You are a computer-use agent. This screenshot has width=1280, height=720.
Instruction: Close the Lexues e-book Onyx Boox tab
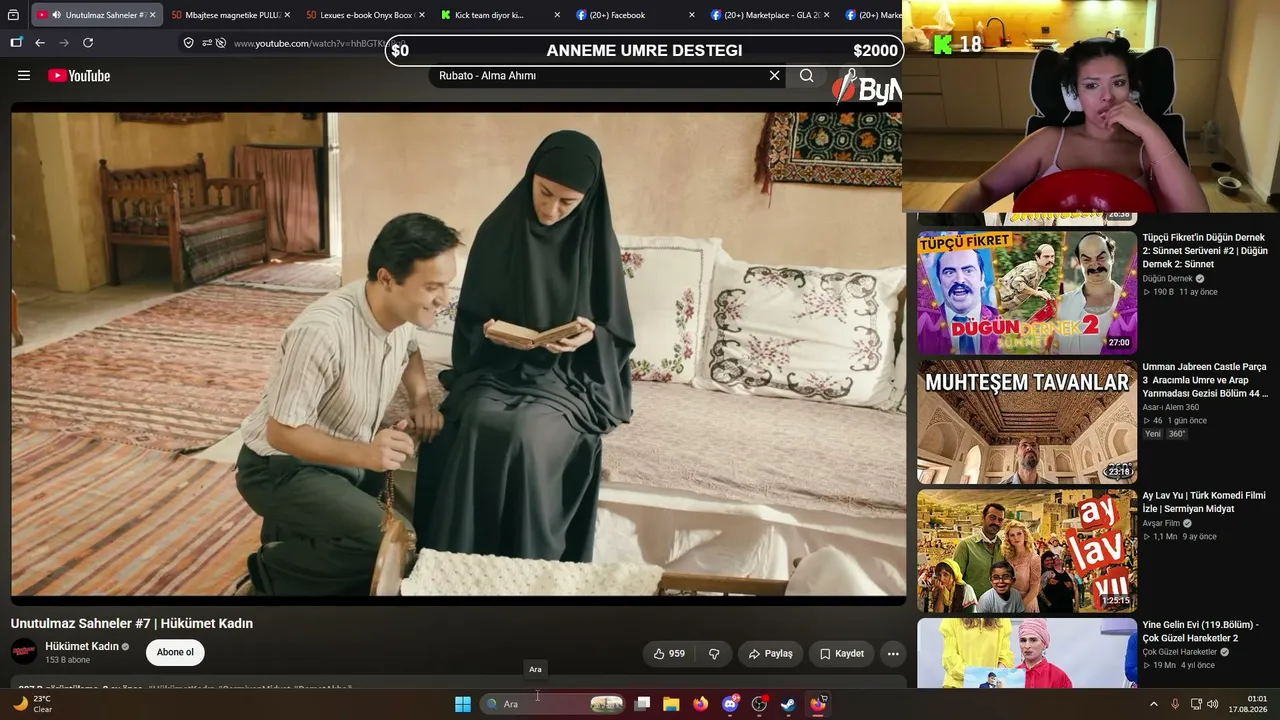coord(422,15)
